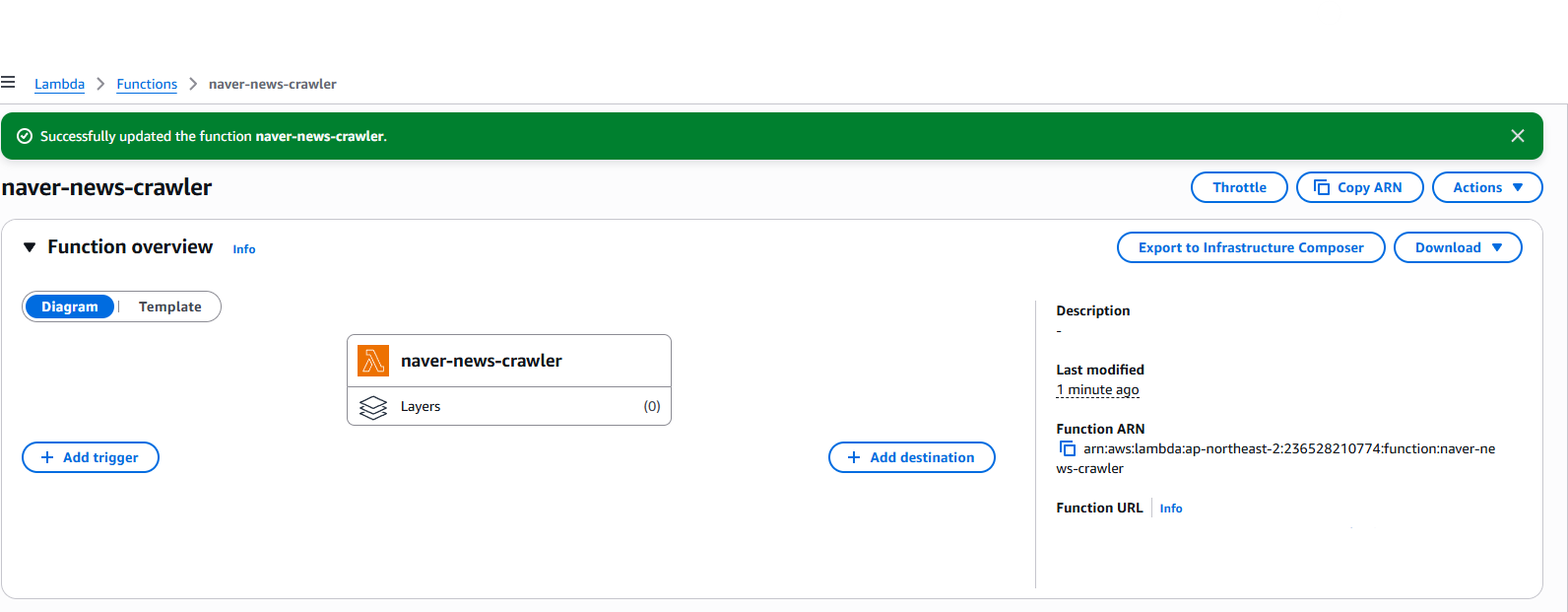The height and width of the screenshot is (612, 1568).
Task: Open the Layers (0) row
Action: pyautogui.click(x=509, y=406)
